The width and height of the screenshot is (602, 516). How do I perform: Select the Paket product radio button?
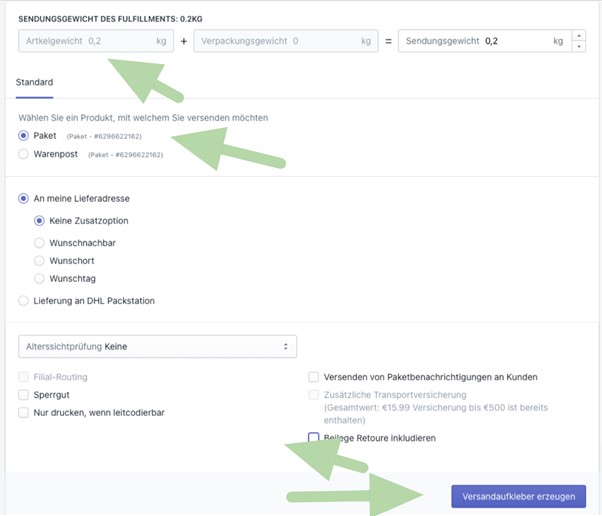coord(23,136)
